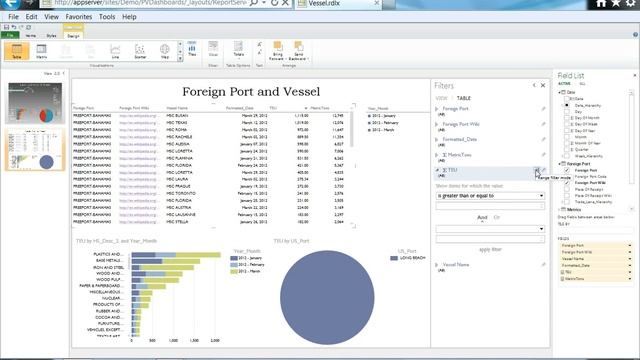Select the first view thumbnail
Viewport: 640px width, 360px height.
(35, 103)
